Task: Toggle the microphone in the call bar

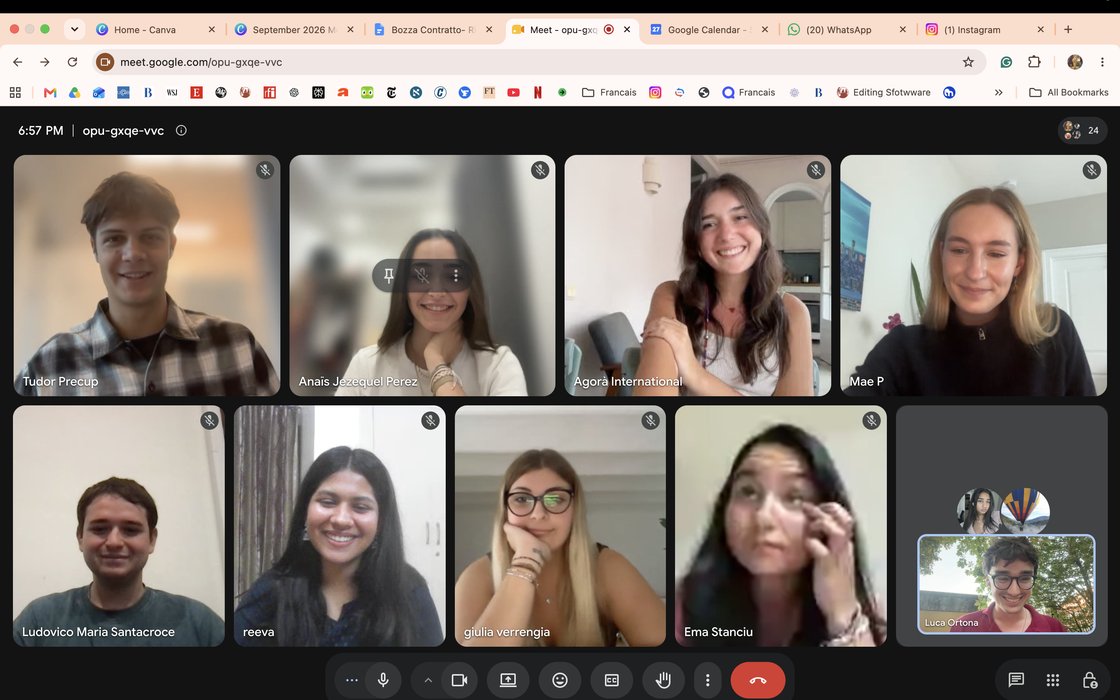Action: (384, 680)
